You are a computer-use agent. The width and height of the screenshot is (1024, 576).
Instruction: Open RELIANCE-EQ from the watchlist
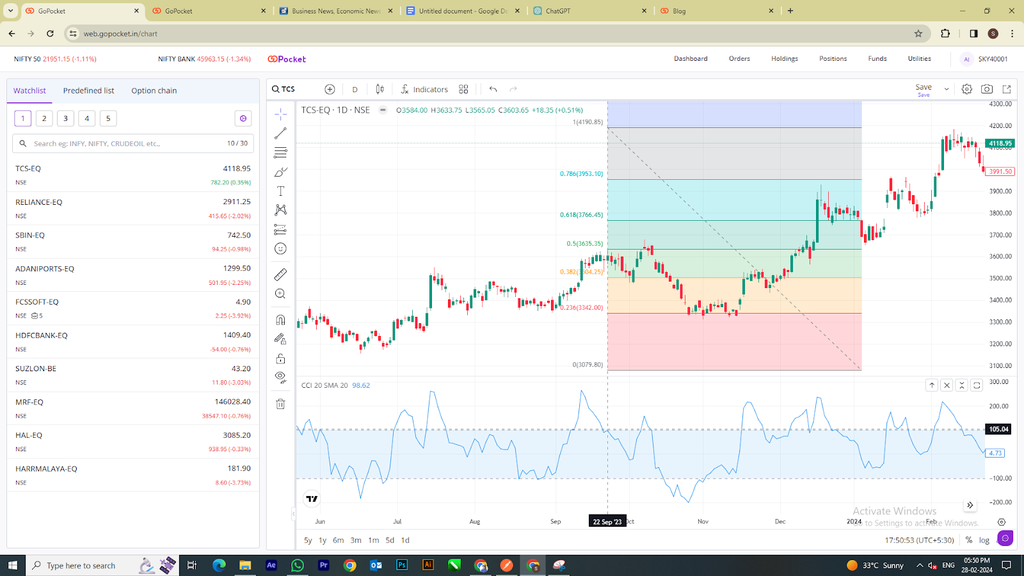133,208
